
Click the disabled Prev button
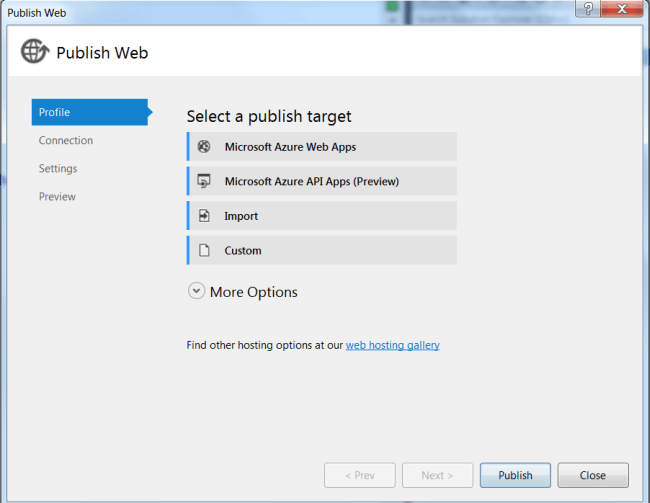(360, 475)
